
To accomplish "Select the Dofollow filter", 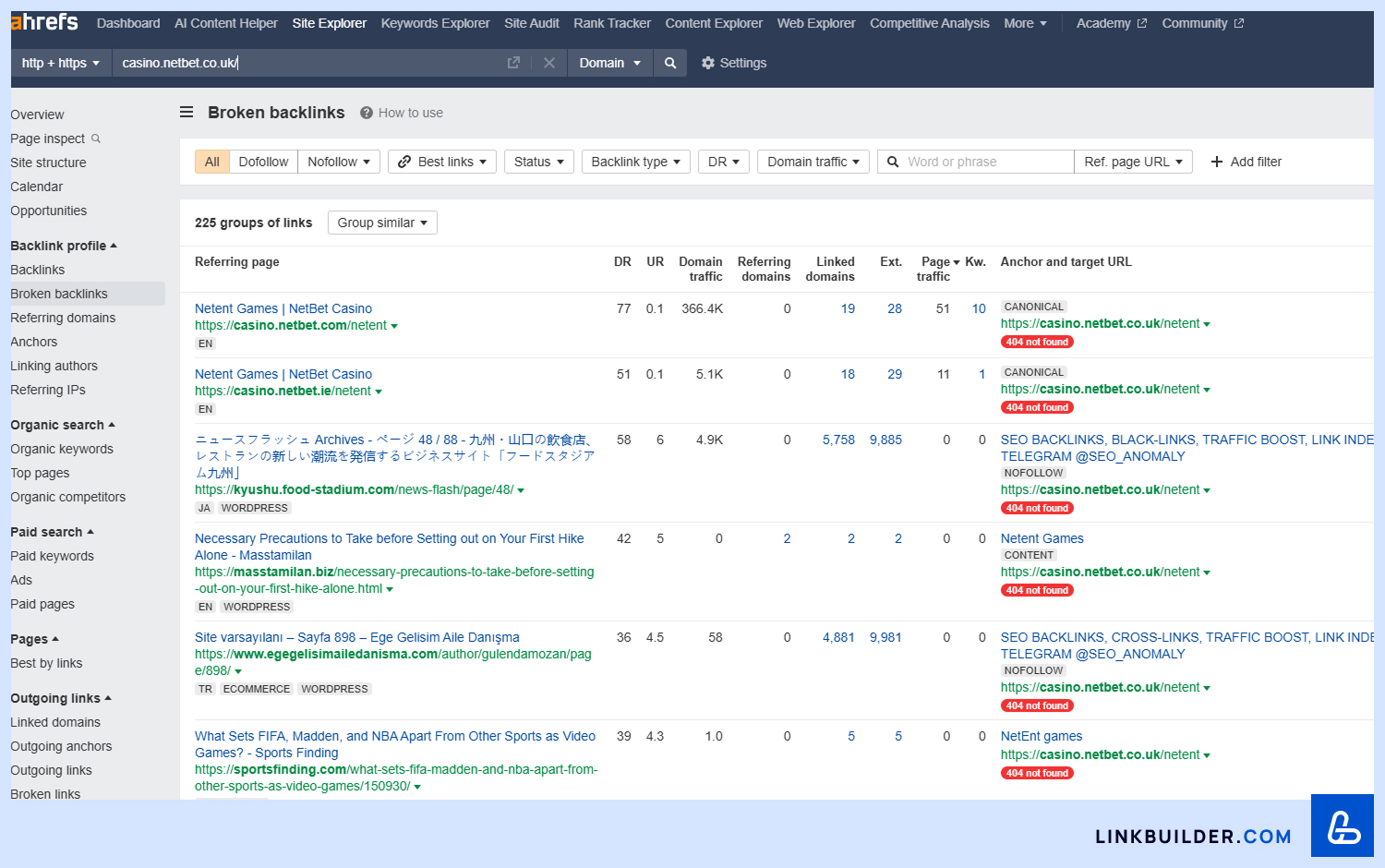I will pos(263,162).
